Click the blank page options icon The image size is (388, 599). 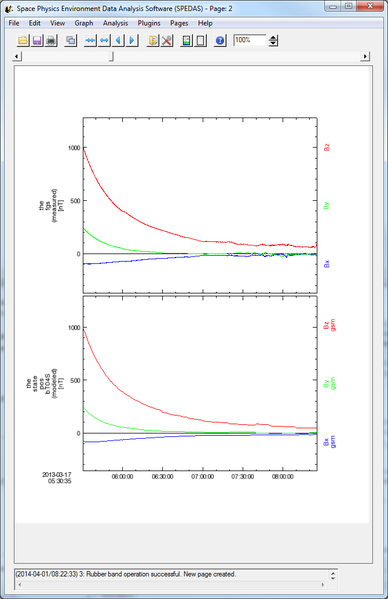click(x=200, y=40)
